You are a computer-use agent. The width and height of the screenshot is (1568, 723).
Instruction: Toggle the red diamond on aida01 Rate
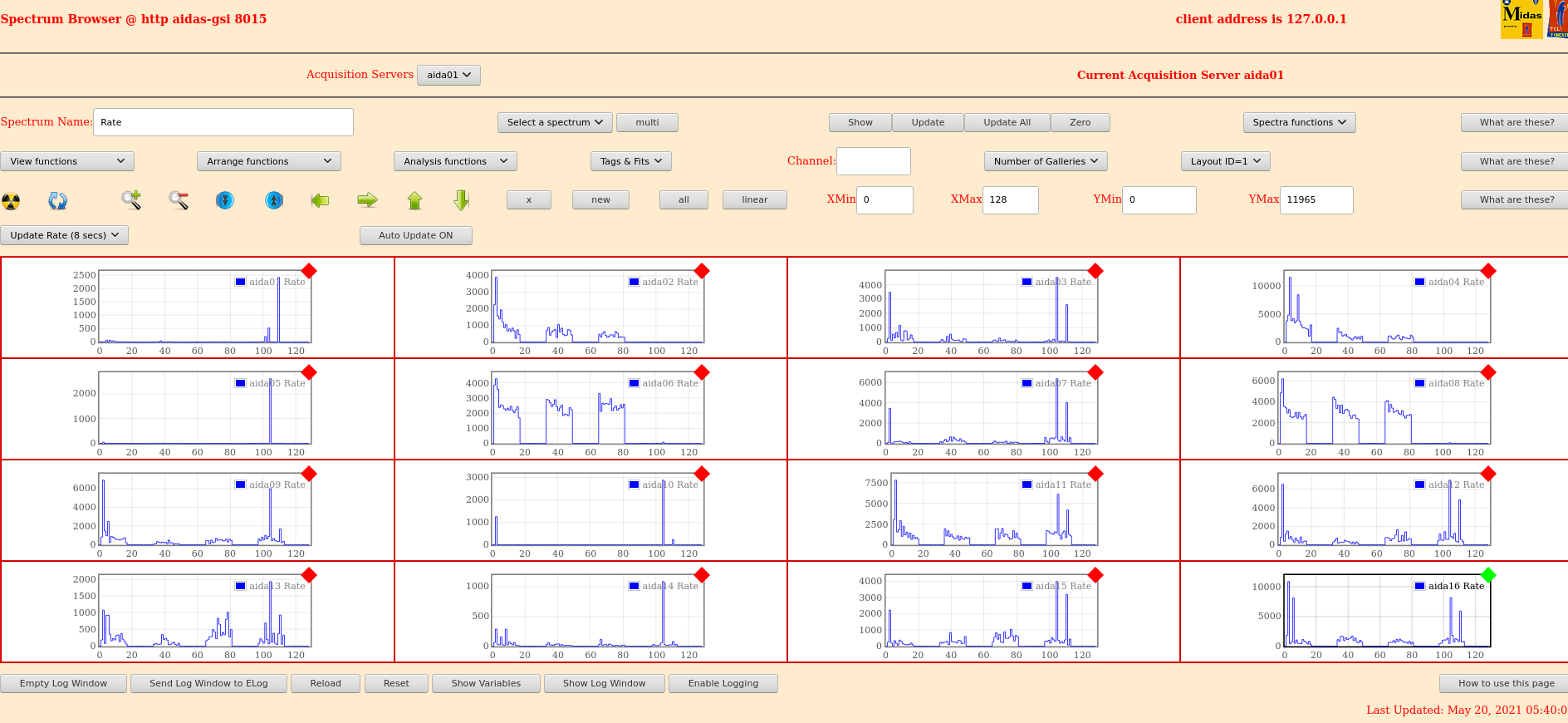(x=309, y=271)
